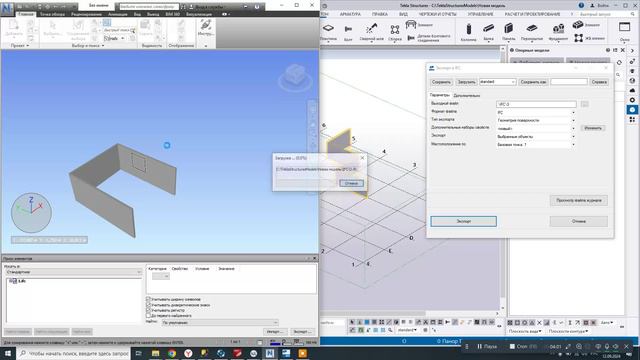The width and height of the screenshot is (640, 360).
Task: Open the Export selected objects dropdown
Action: 536,137
